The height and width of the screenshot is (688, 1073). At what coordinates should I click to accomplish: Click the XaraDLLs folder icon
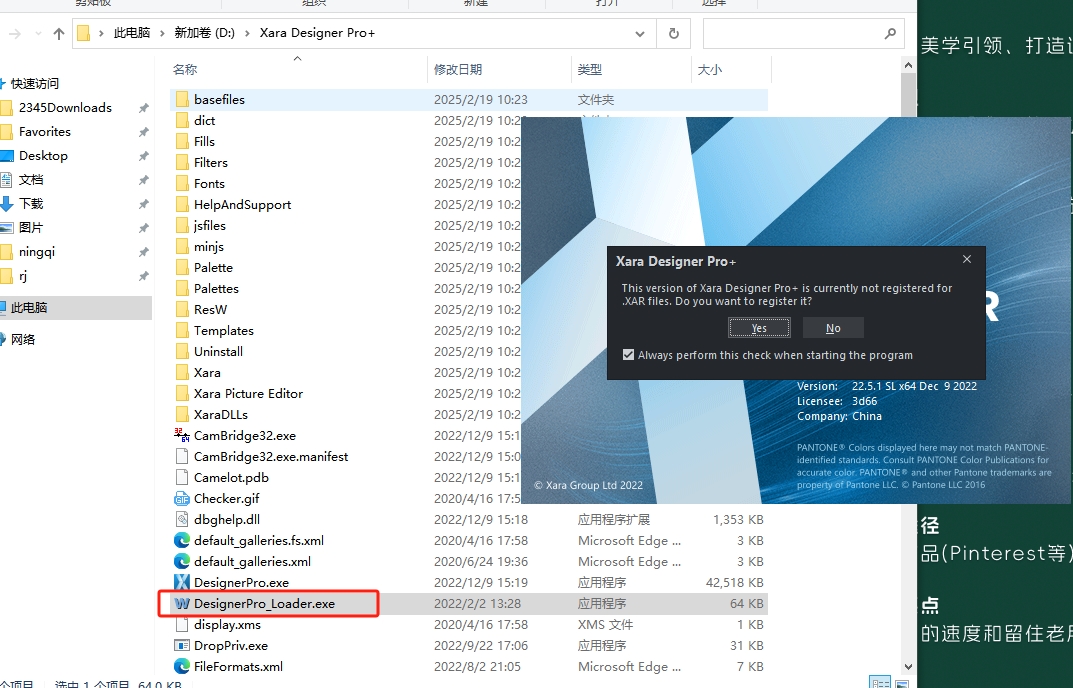(x=182, y=414)
